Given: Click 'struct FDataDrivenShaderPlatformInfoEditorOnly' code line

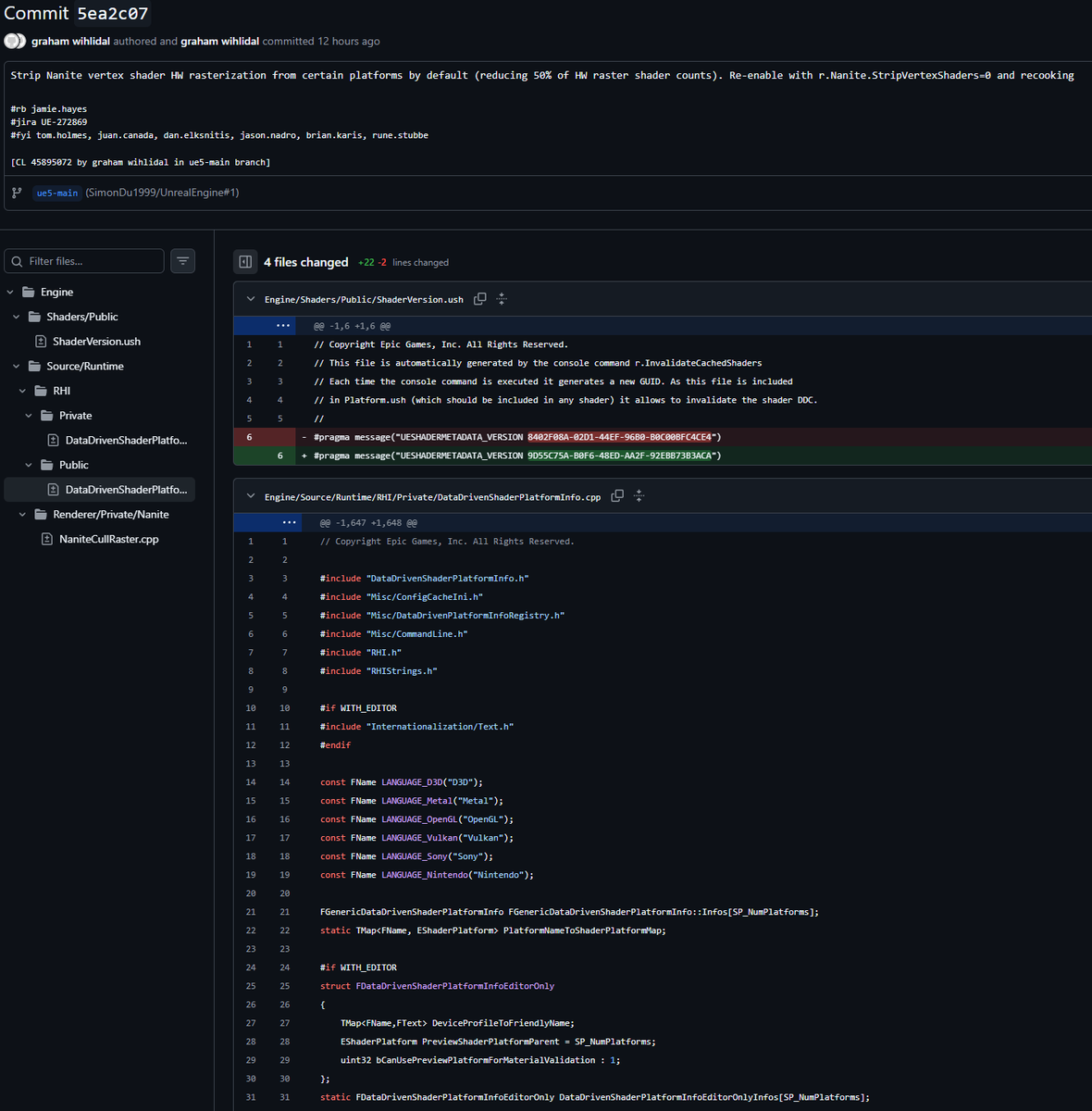Looking at the screenshot, I should 437,986.
